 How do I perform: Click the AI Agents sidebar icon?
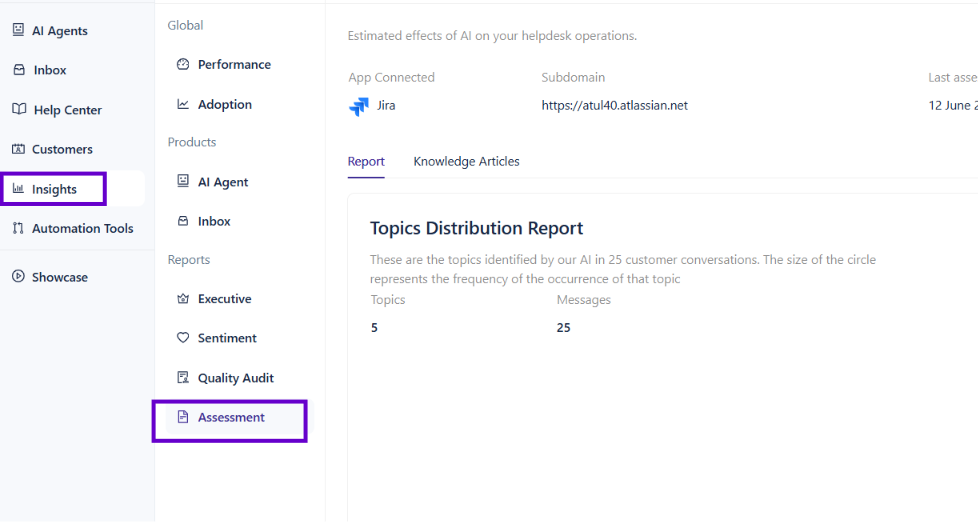19,30
